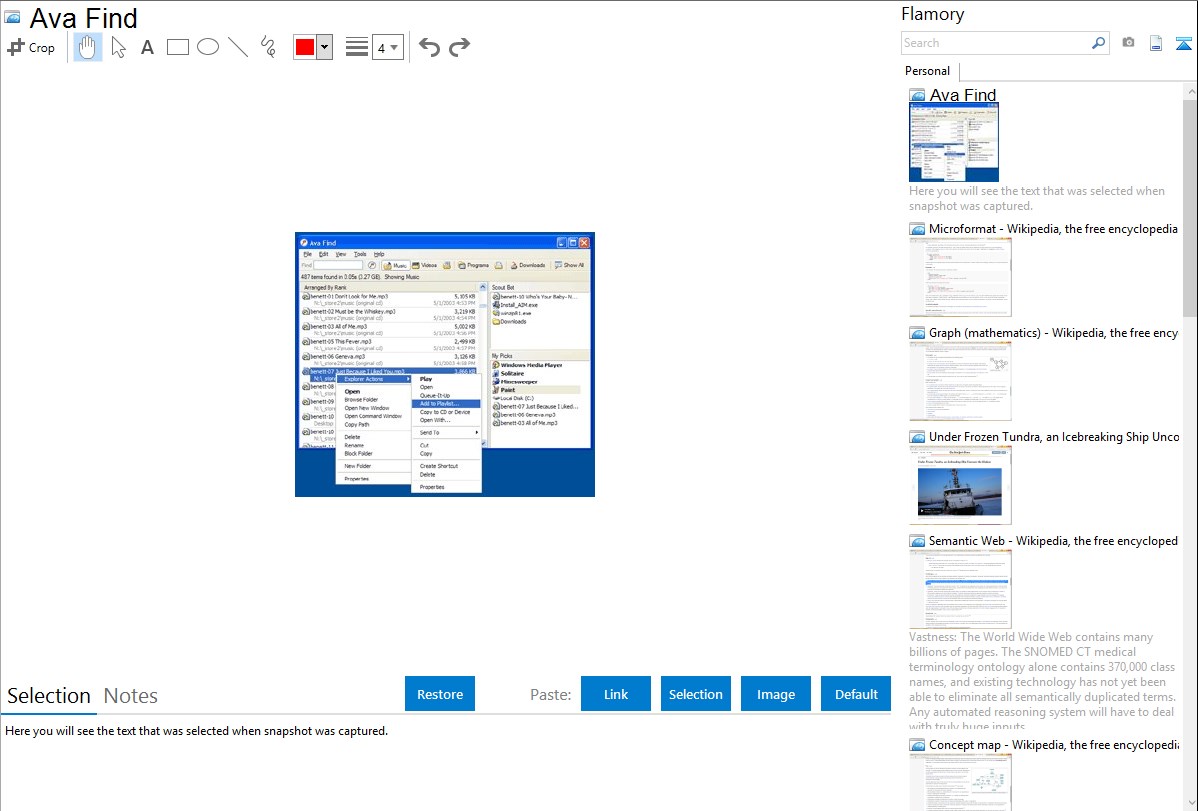Pick the rectangle shape tool
The width and height of the screenshot is (1198, 811).
point(177,47)
